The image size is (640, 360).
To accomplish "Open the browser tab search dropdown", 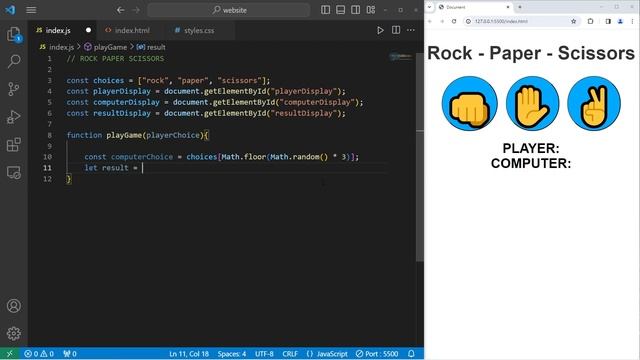I will pyautogui.click(x=429, y=7).
